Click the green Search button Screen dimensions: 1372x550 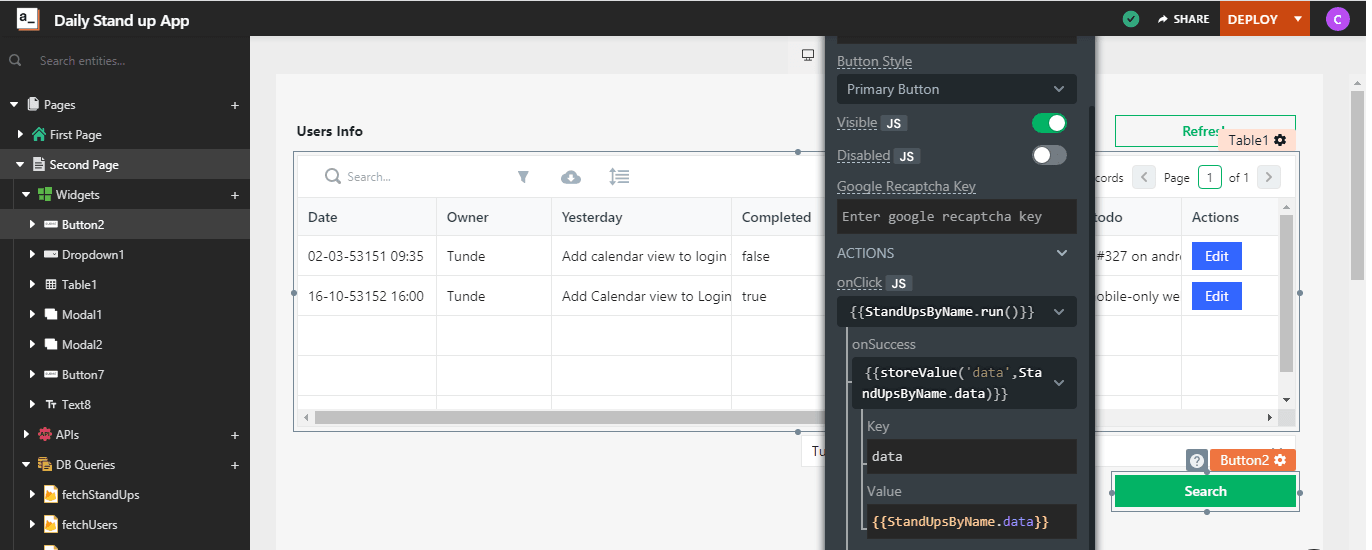pyautogui.click(x=1204, y=491)
